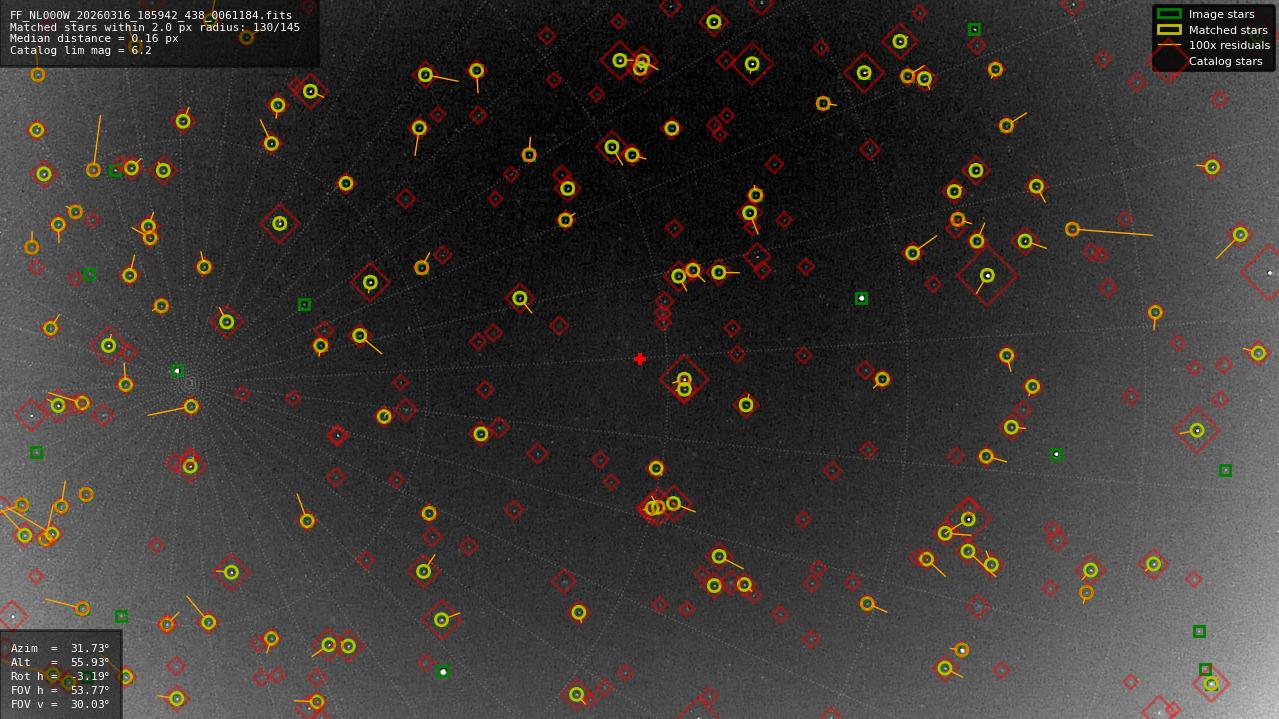Click the red center cross marker
Screen dimensions: 1279x719
640,359
